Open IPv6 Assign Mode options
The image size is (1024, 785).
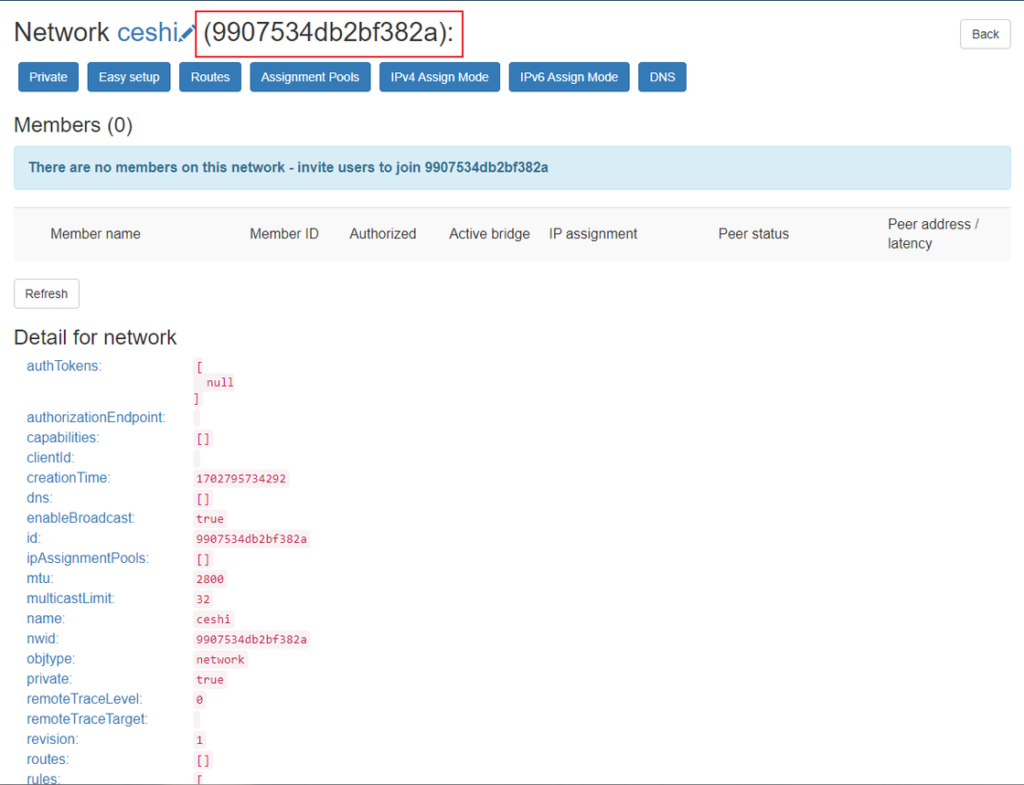coord(569,77)
